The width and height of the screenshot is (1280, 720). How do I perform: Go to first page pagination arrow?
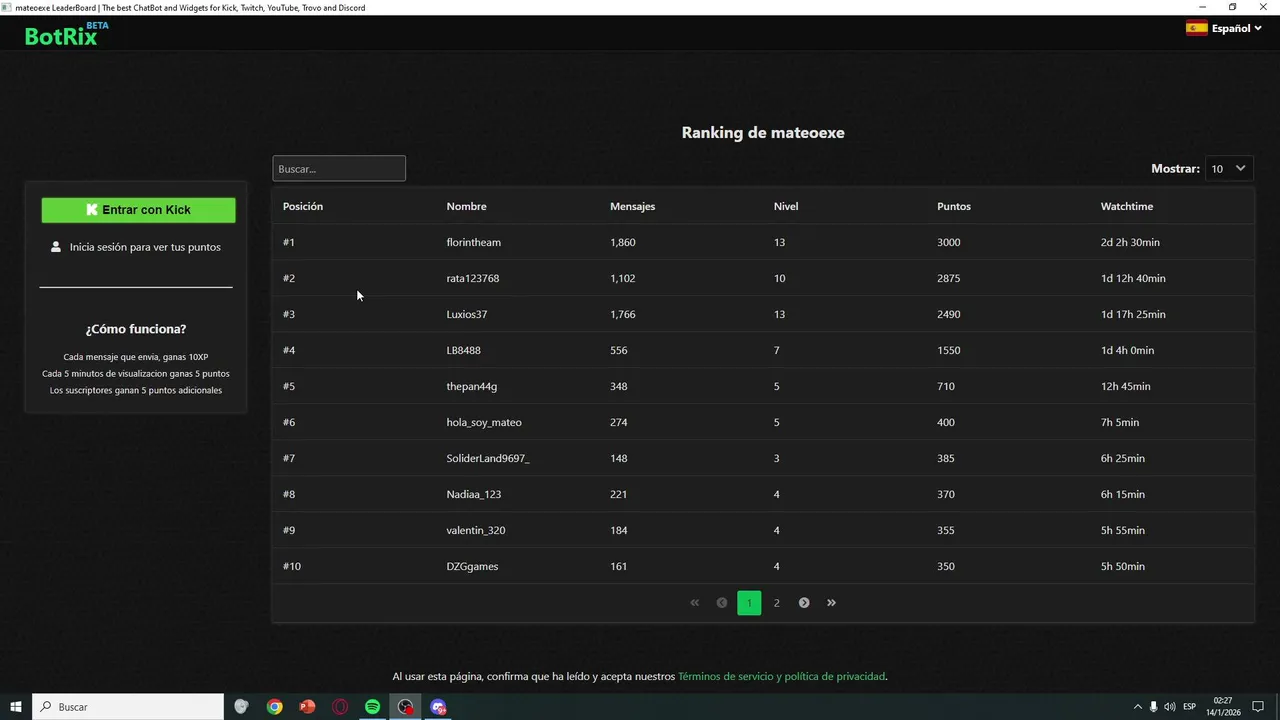694,603
